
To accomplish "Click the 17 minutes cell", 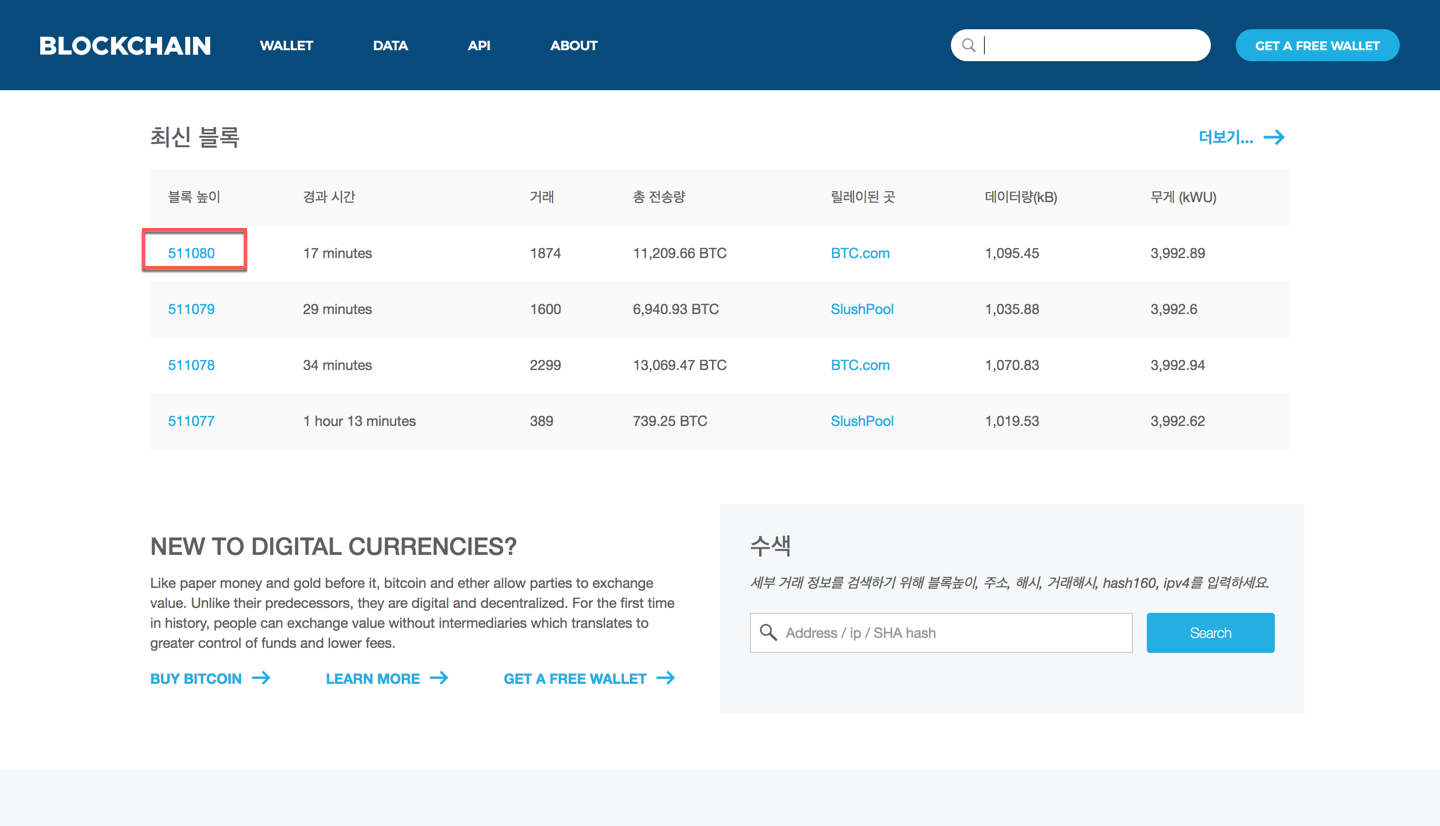I will (x=337, y=253).
